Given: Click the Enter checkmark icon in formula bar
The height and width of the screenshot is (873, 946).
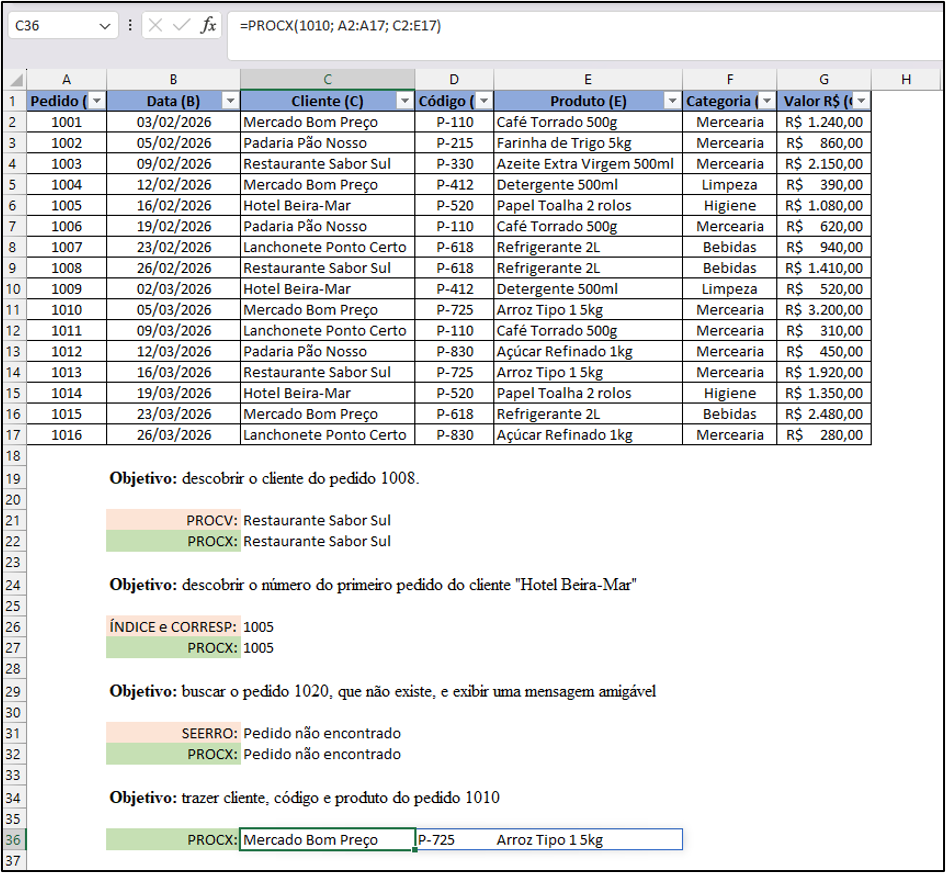Looking at the screenshot, I should [181, 25].
